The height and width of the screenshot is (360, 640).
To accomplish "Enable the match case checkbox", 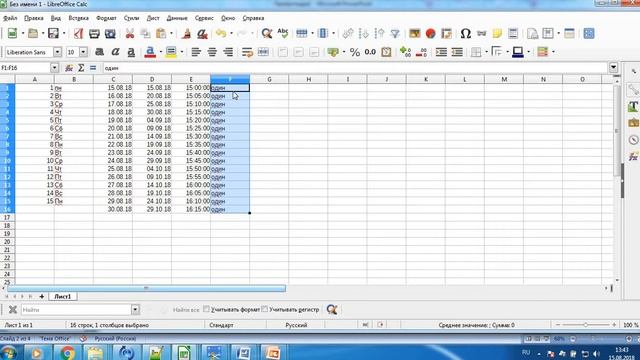I will [x=264, y=309].
